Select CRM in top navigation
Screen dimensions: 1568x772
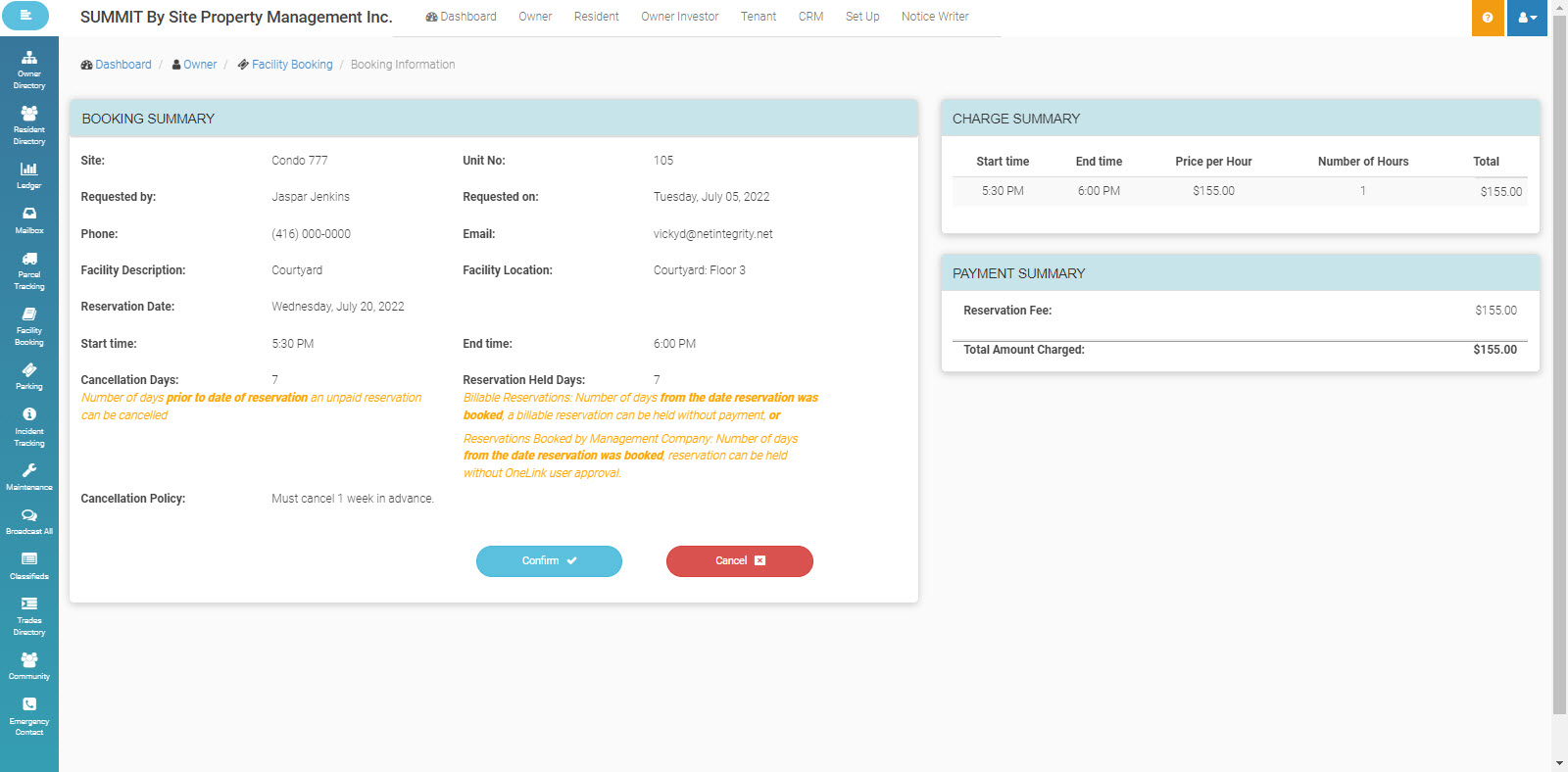(810, 17)
